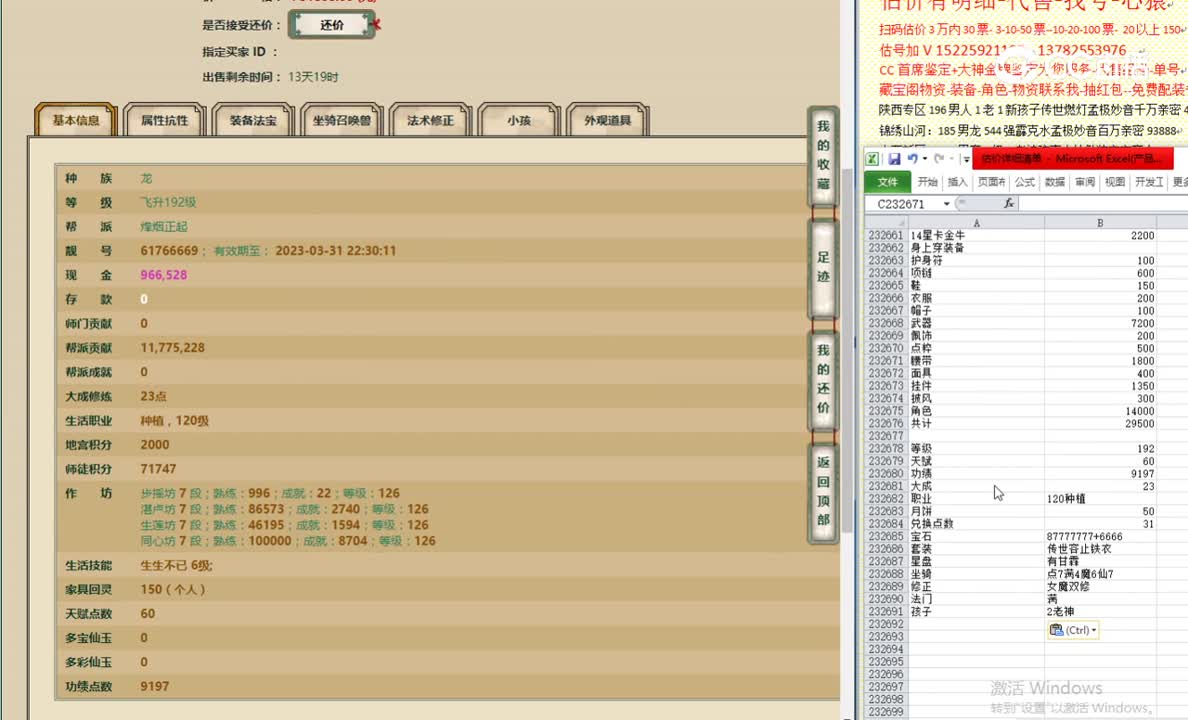
Task: Switch to the 开始 ribbon tab
Action: pyautogui.click(x=927, y=182)
